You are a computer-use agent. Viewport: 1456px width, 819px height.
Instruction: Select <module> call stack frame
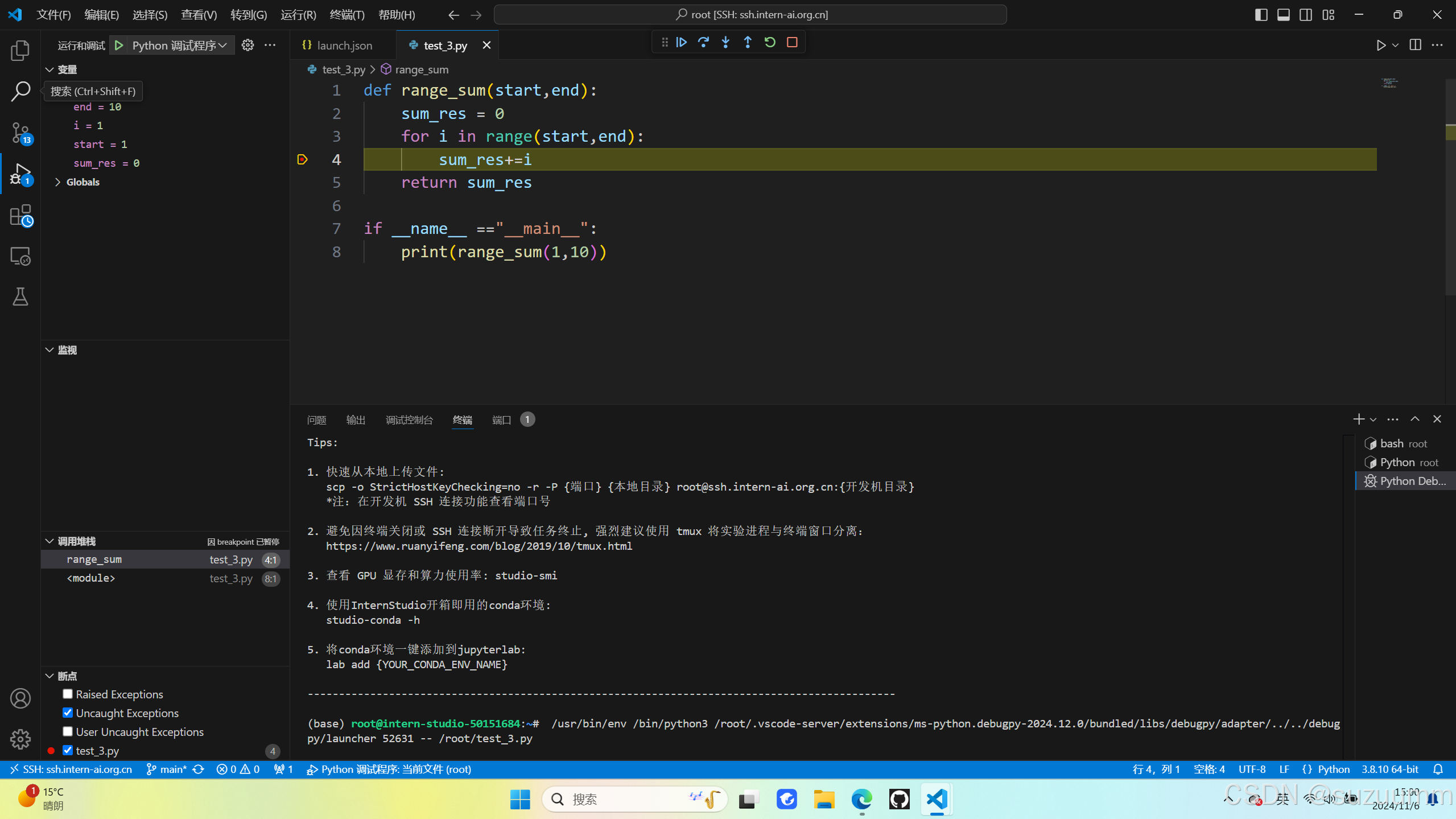point(91,578)
